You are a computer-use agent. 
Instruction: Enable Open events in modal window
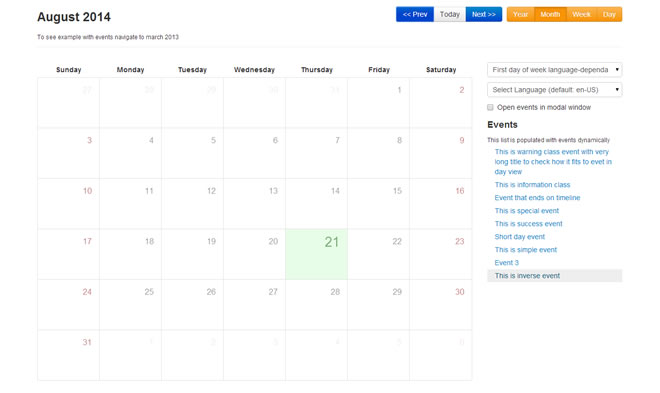coord(490,107)
